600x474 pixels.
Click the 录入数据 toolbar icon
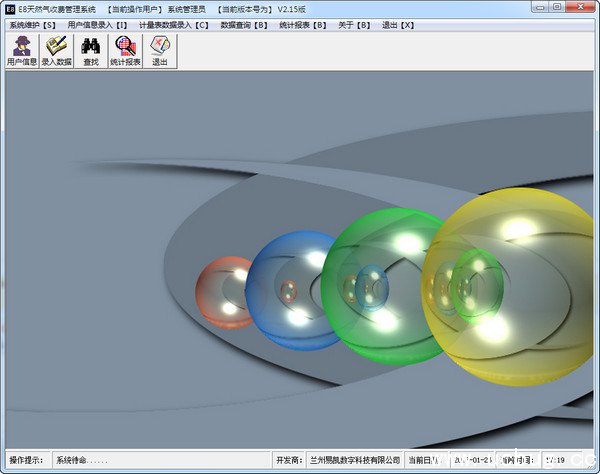pos(56,50)
